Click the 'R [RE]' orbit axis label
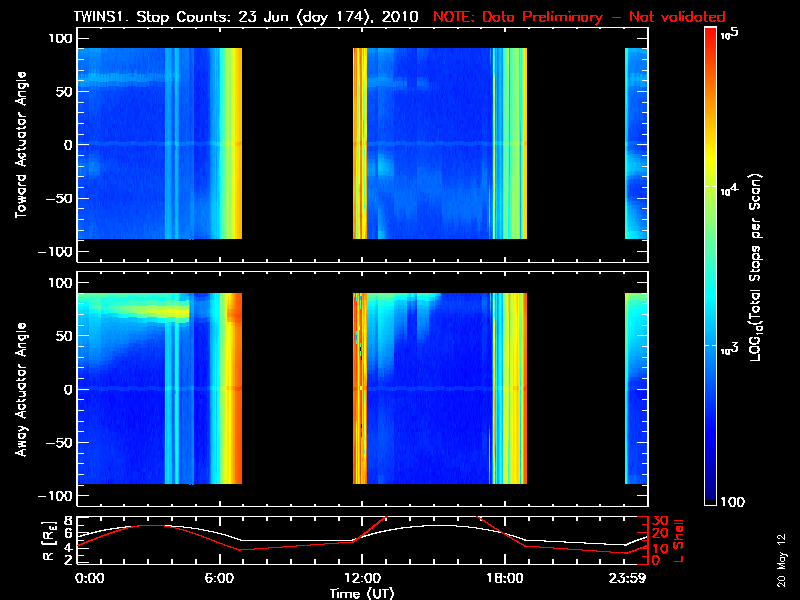 coord(47,541)
